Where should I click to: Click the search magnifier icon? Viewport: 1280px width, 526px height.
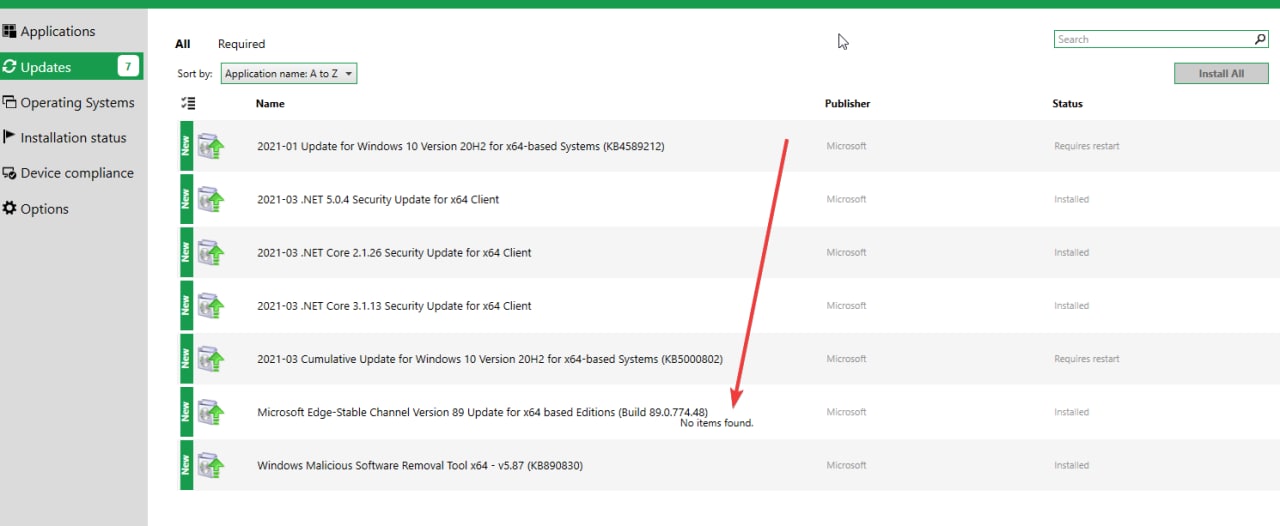1261,39
